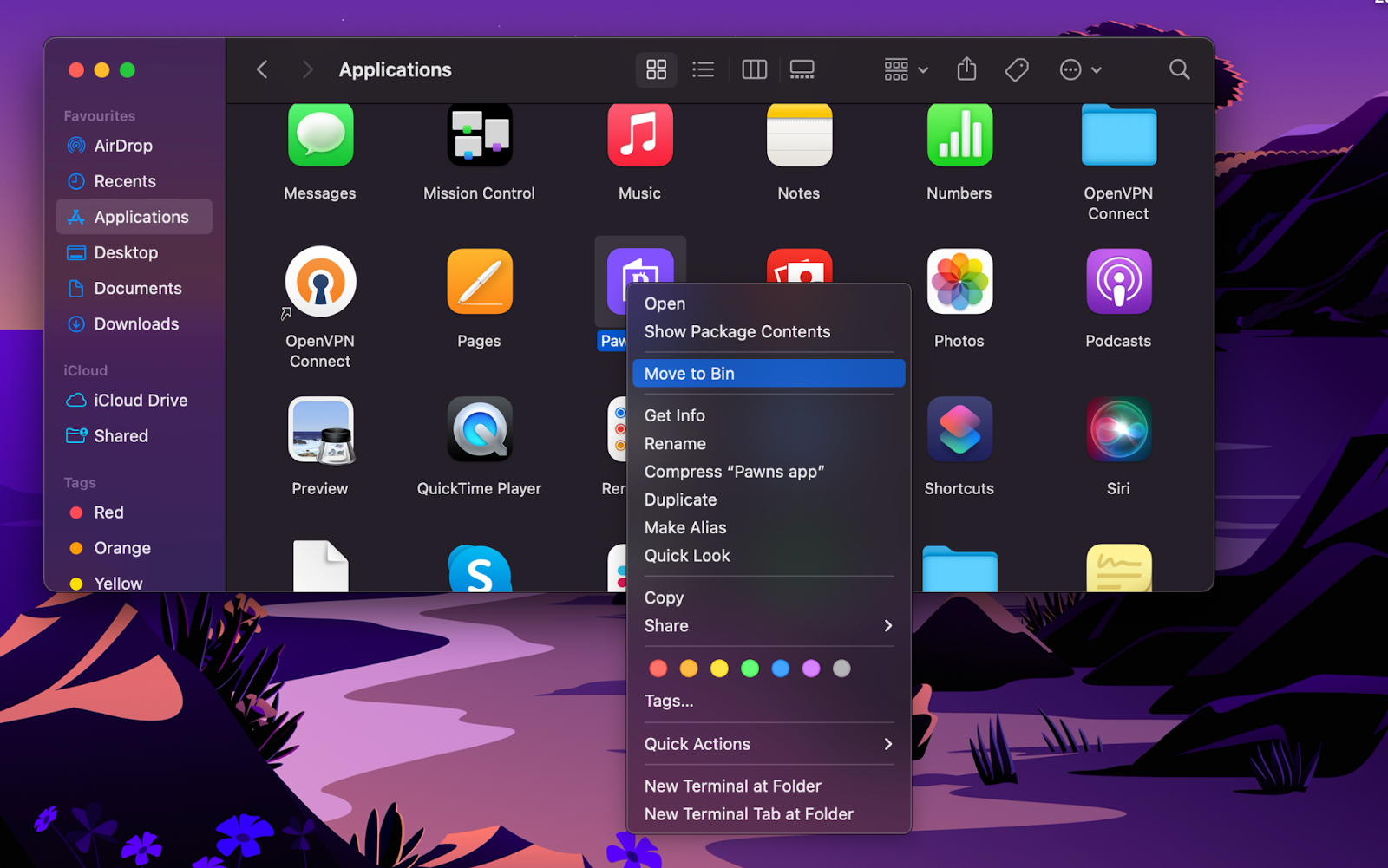Open the Mission Control app icon
This screenshot has height=868, width=1388.
pyautogui.click(x=480, y=135)
